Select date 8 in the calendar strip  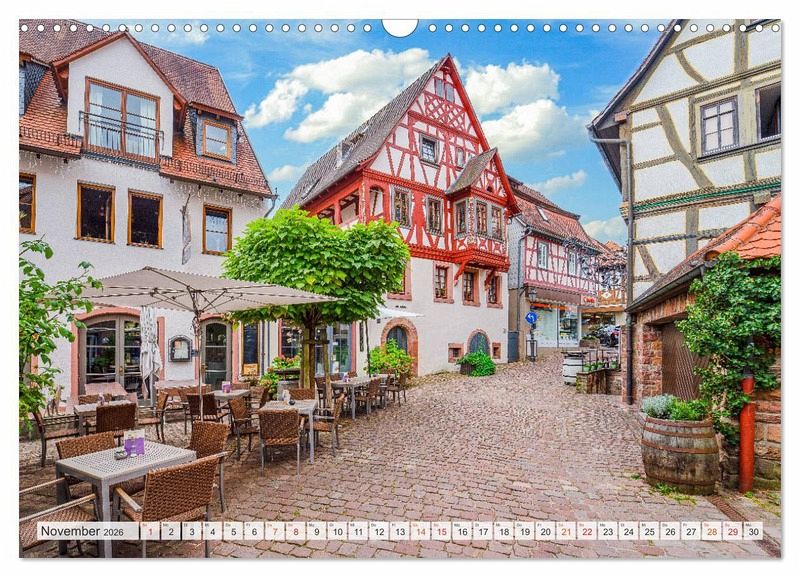point(296,531)
